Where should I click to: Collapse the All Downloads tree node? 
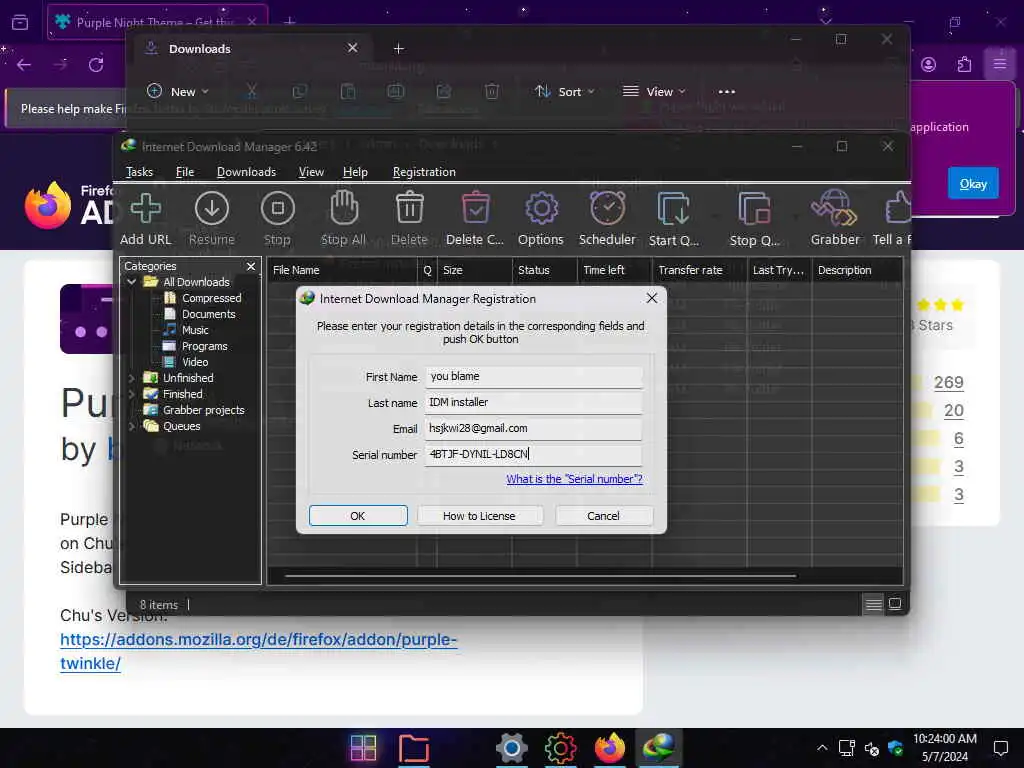[132, 282]
